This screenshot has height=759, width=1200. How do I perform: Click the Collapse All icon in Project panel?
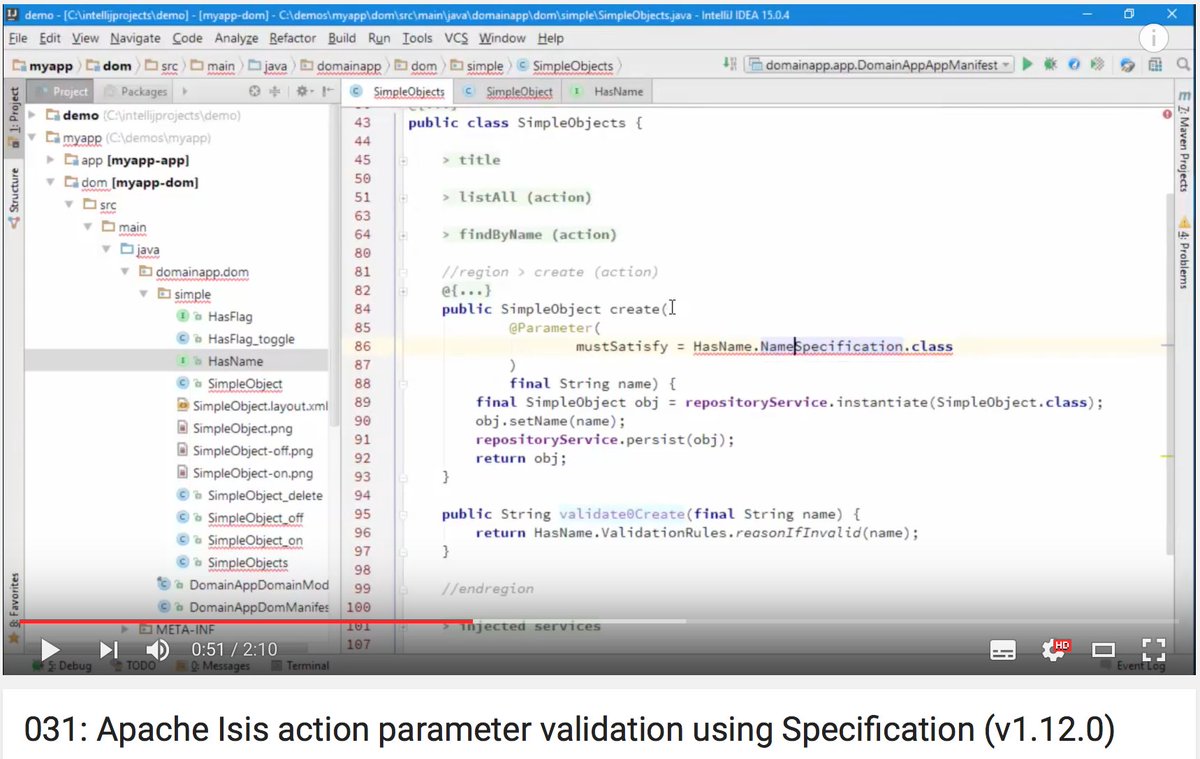275,91
